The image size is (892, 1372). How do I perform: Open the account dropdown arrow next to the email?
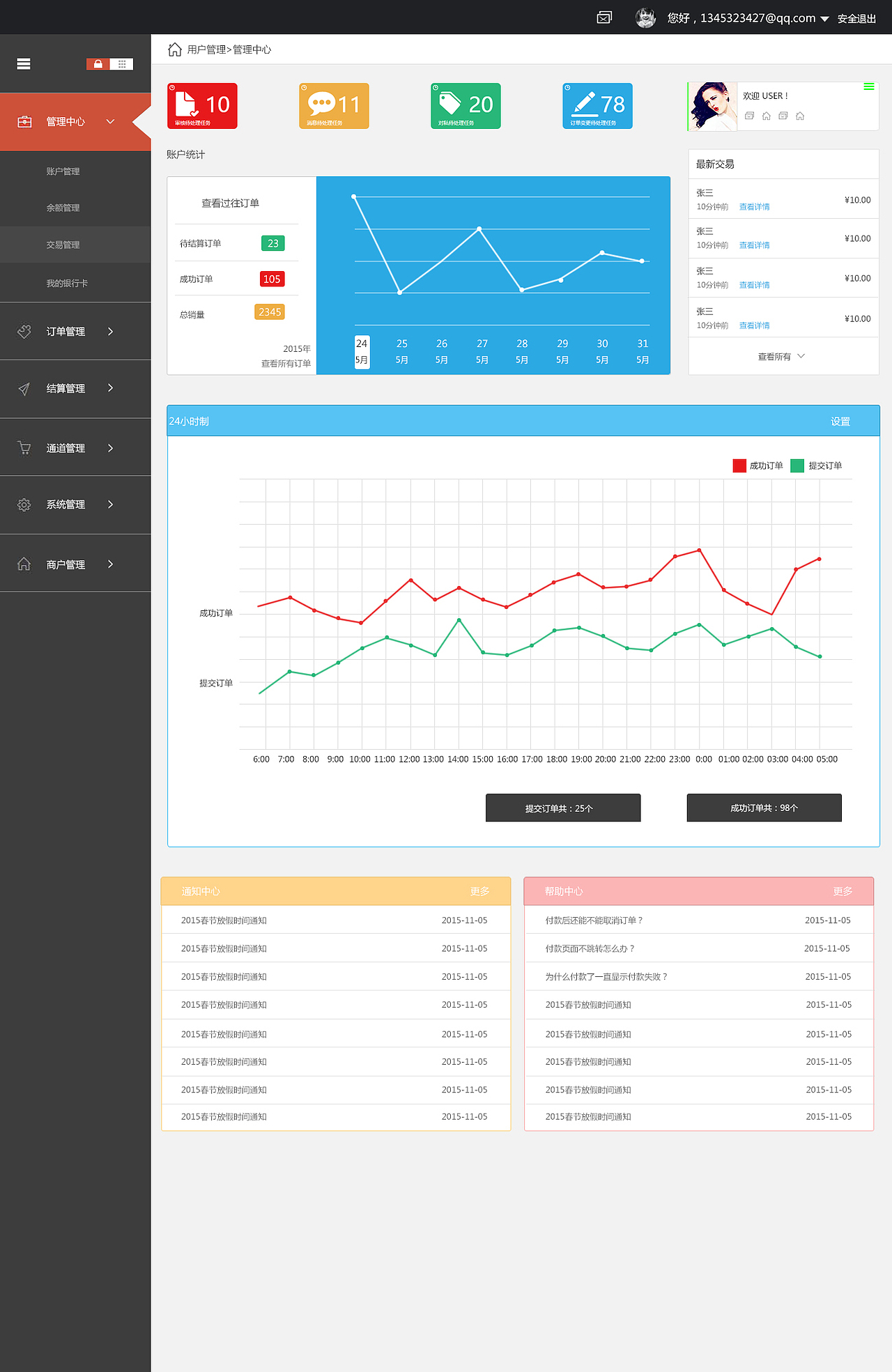coord(824,19)
